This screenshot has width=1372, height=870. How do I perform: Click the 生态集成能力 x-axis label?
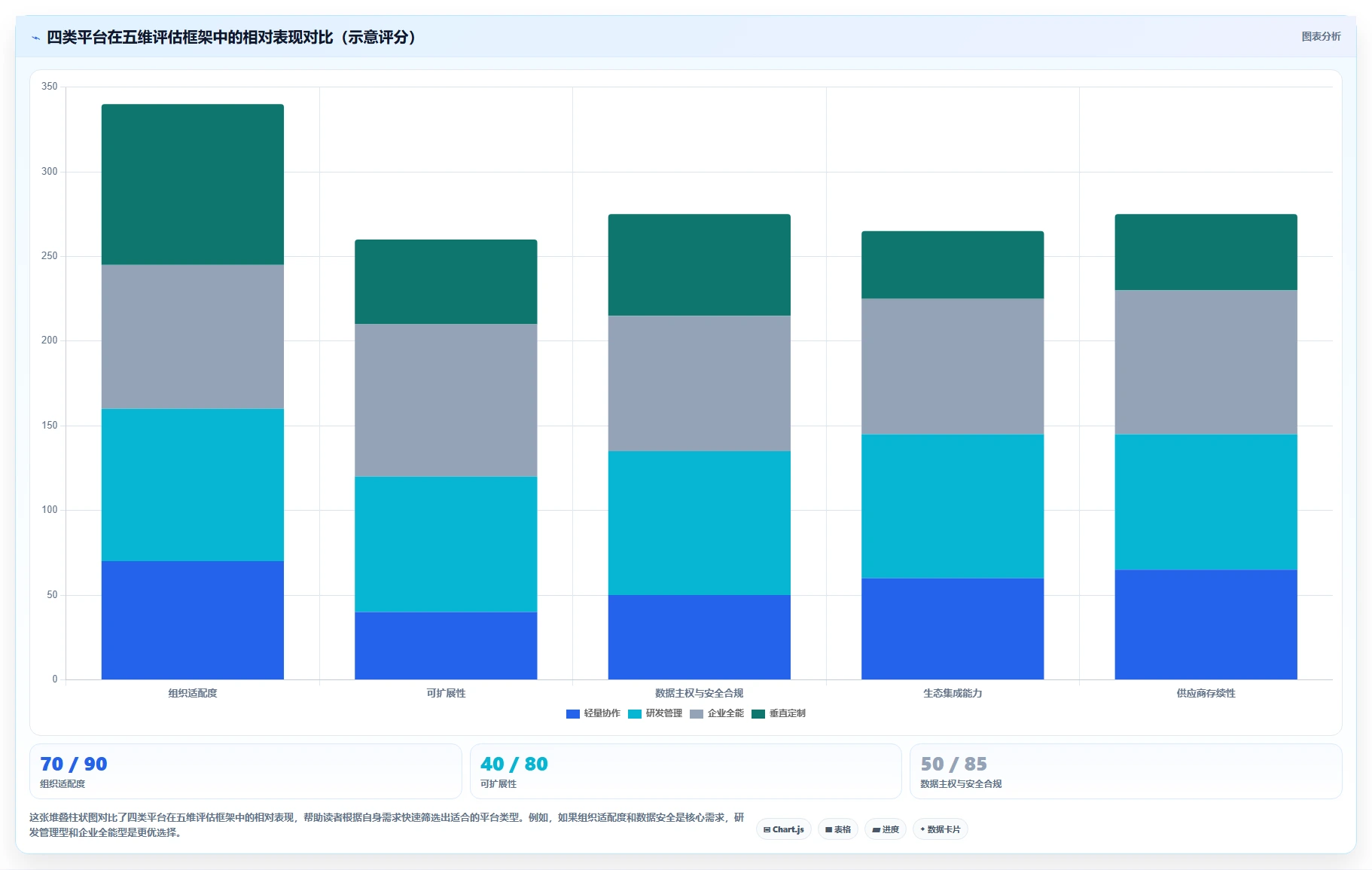pos(953,693)
